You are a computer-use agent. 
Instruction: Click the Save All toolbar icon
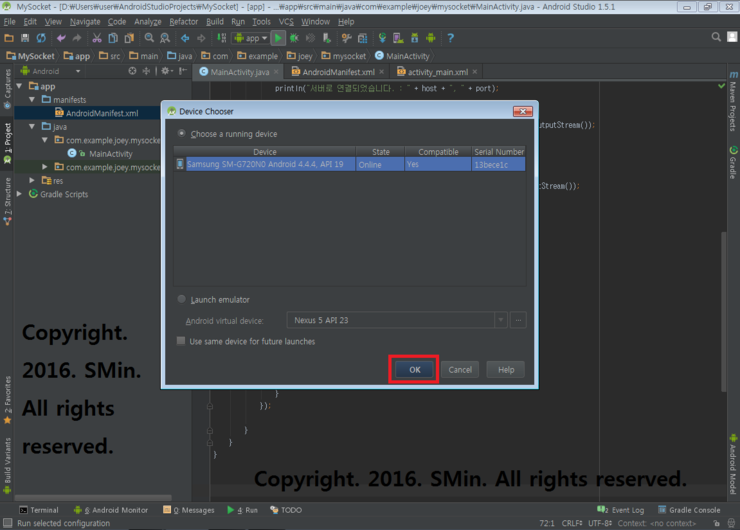tap(25, 38)
